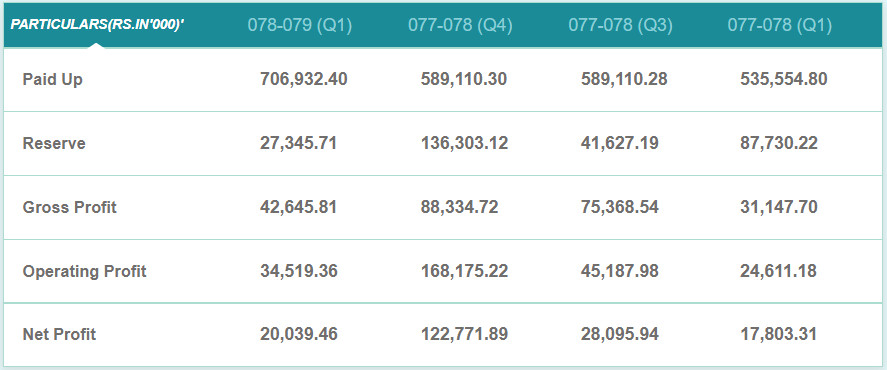The height and width of the screenshot is (370, 887).
Task: Select the 078-079 (Q1) column header
Action: pyautogui.click(x=300, y=25)
